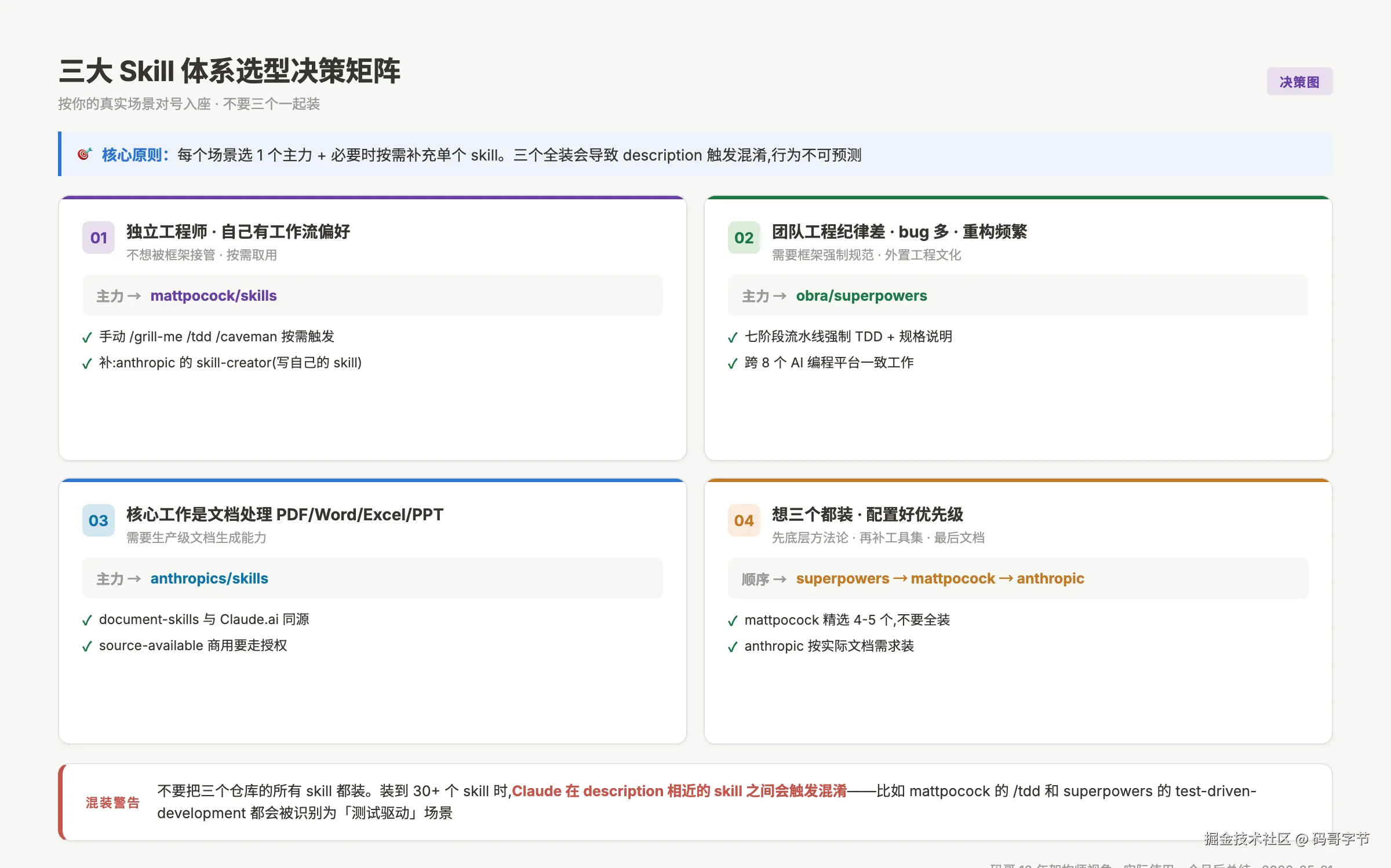Screen dimensions: 1391x868
Task: Click red text Claude 在 description 相近的 skill
Action: point(679,791)
